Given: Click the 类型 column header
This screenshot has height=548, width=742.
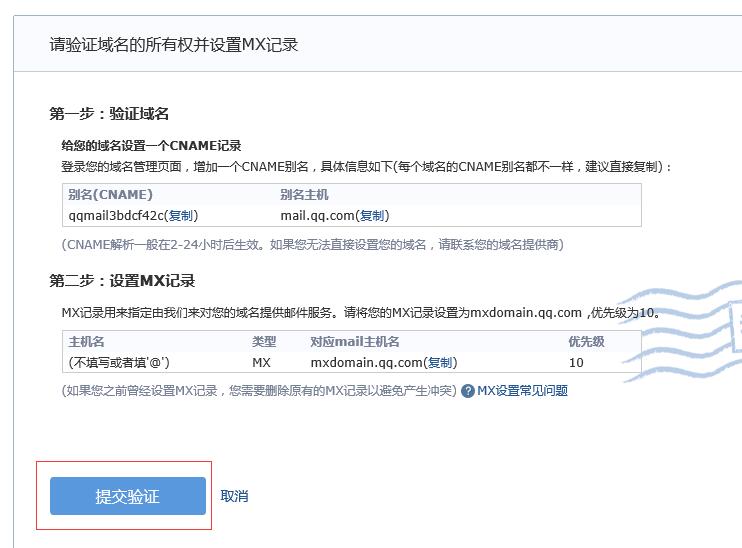Looking at the screenshot, I should click(264, 342).
